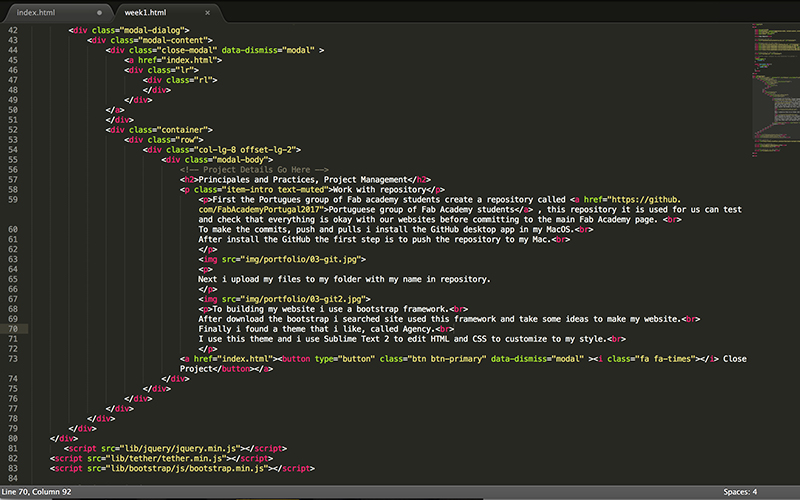
Task: Click "lib/tether/tether.min.js" script path
Action: tap(166, 459)
